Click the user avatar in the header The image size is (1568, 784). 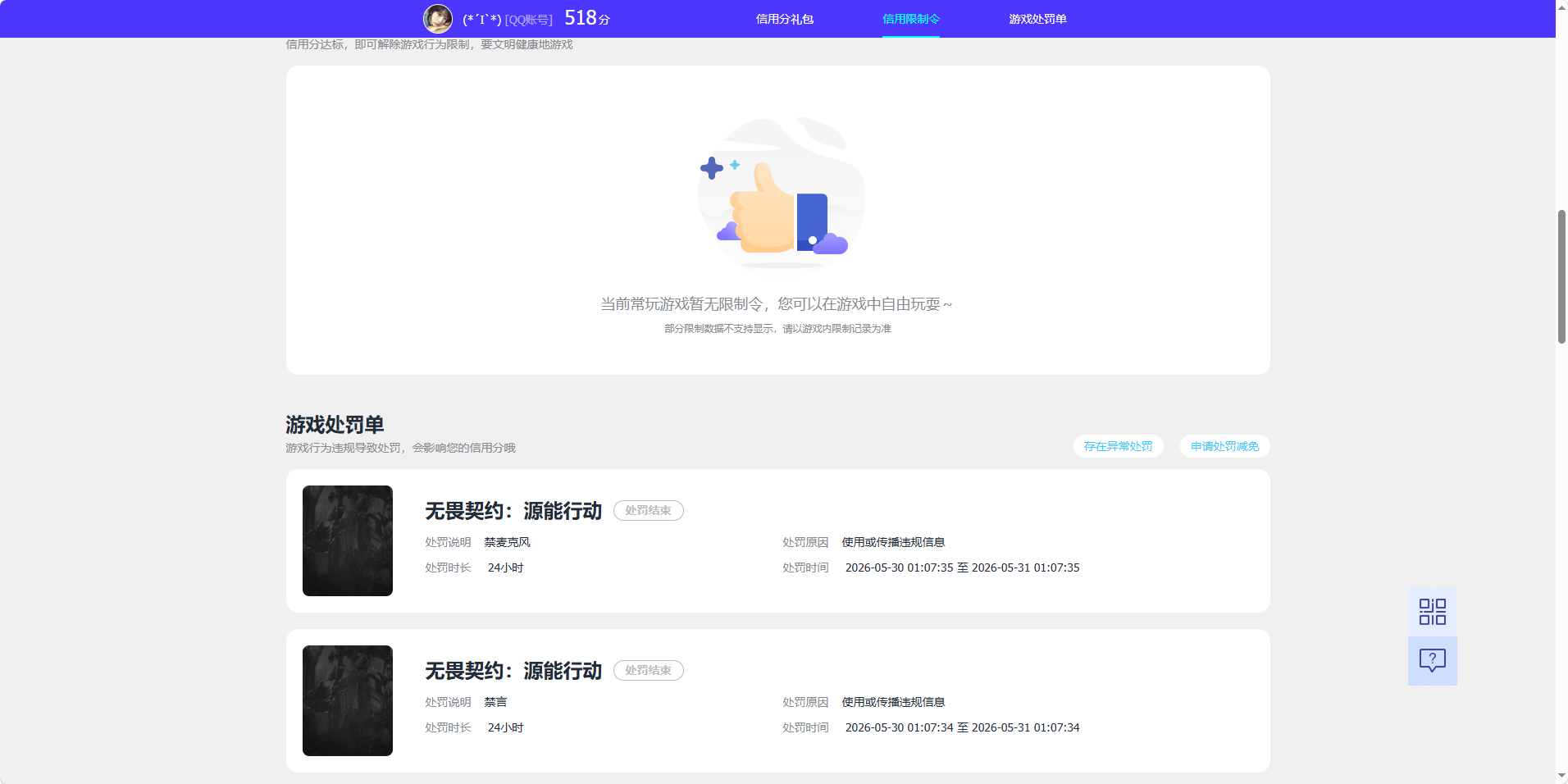pos(437,19)
